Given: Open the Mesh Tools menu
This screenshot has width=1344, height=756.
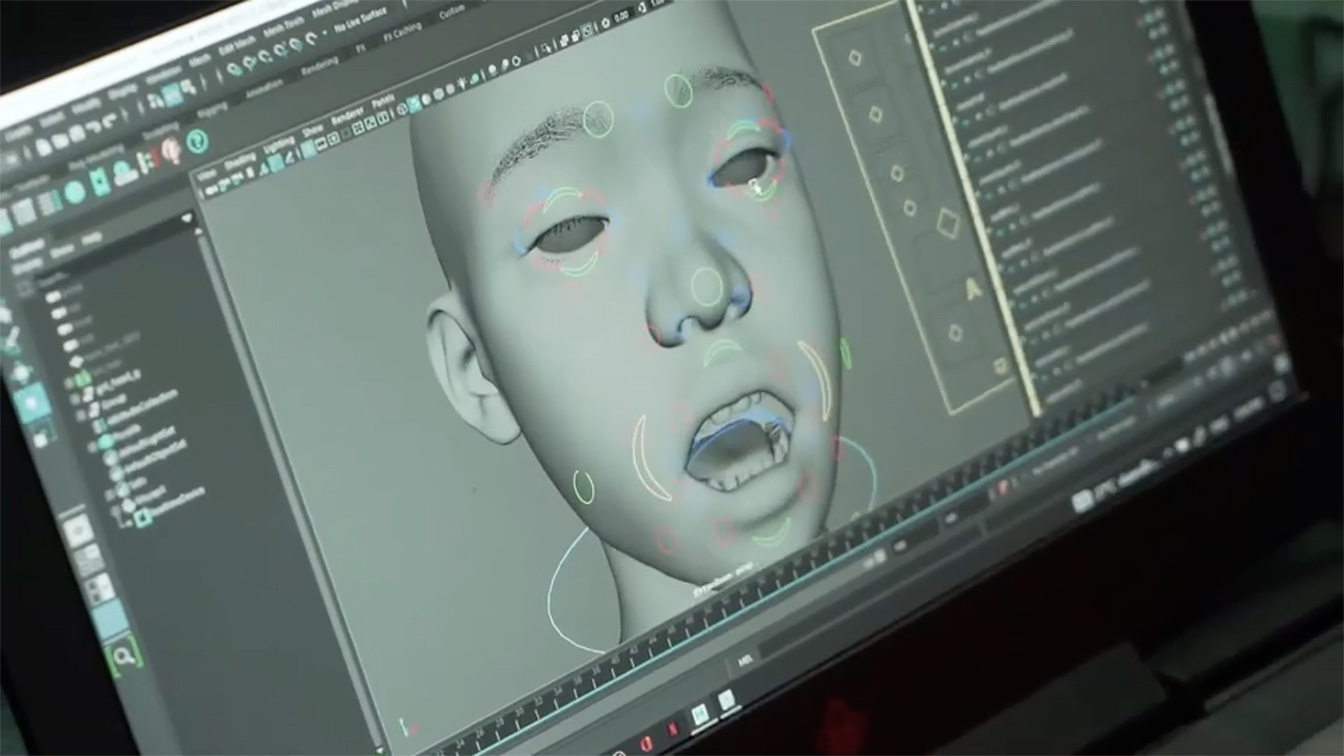Looking at the screenshot, I should click(x=283, y=27).
